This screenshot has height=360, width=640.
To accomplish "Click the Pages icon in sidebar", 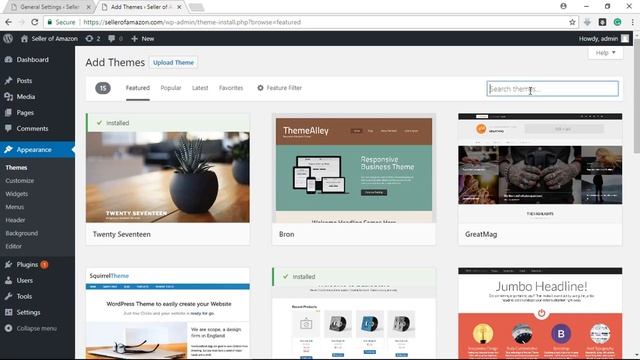I will pos(9,113).
